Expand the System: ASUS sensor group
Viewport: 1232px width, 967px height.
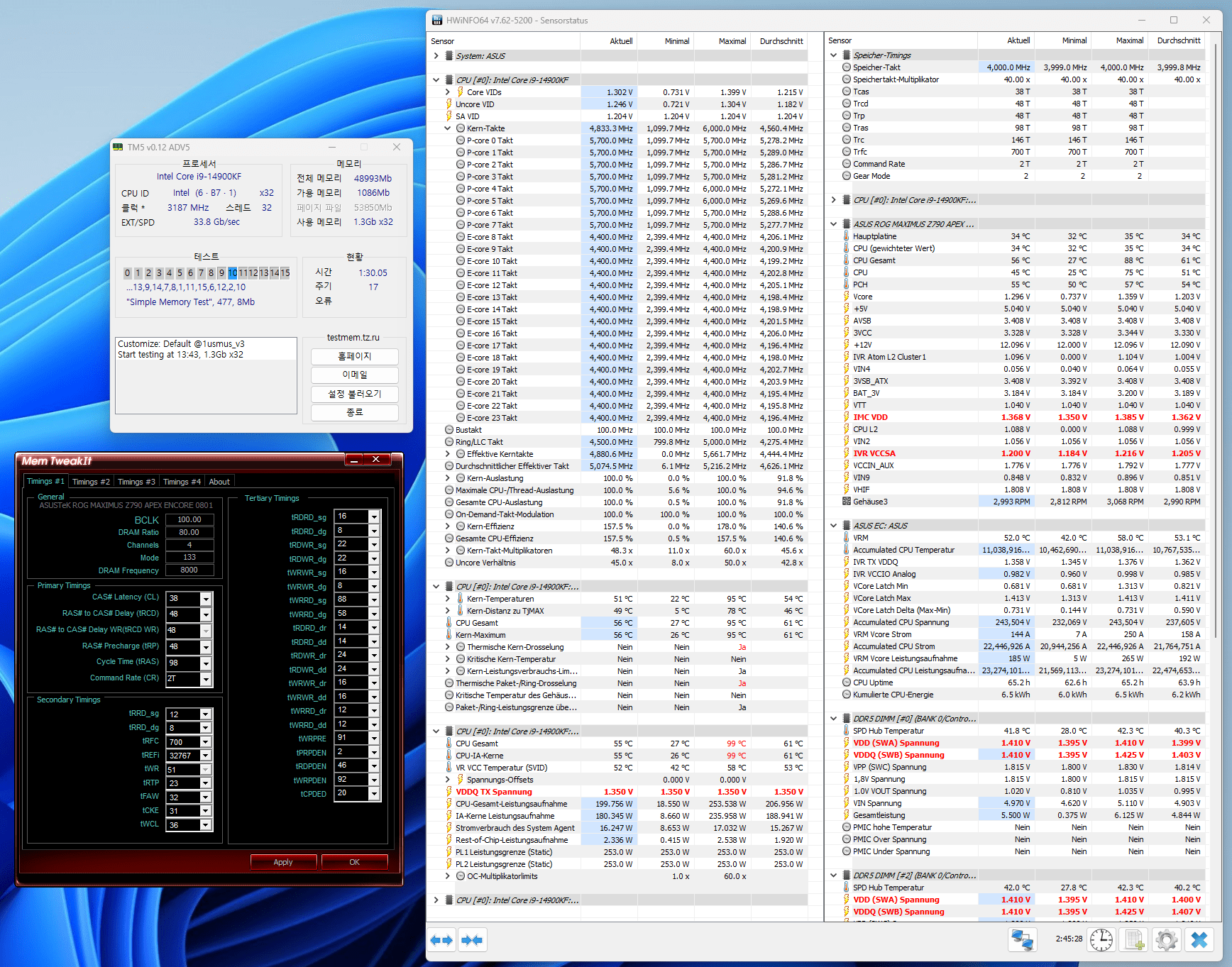(x=436, y=55)
